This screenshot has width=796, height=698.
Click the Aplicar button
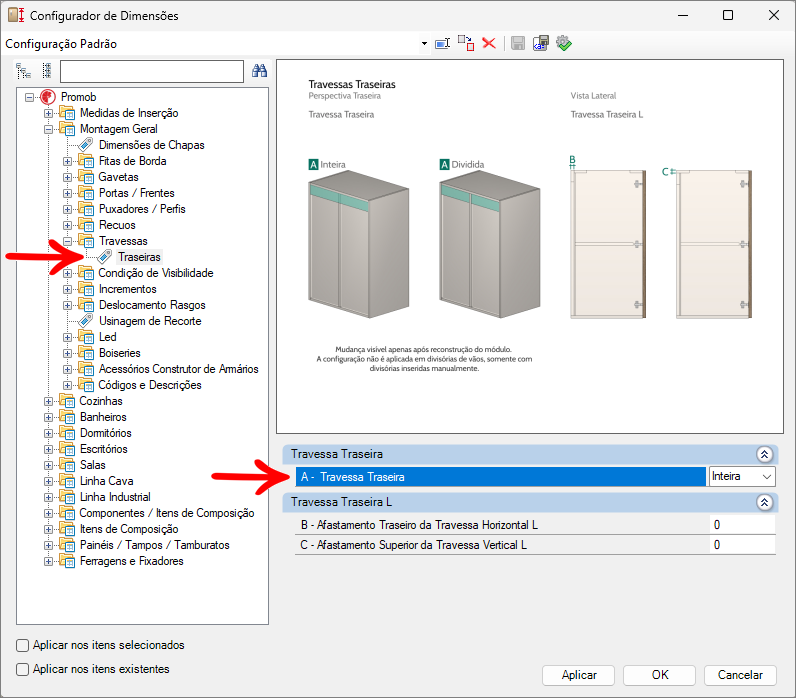579,675
